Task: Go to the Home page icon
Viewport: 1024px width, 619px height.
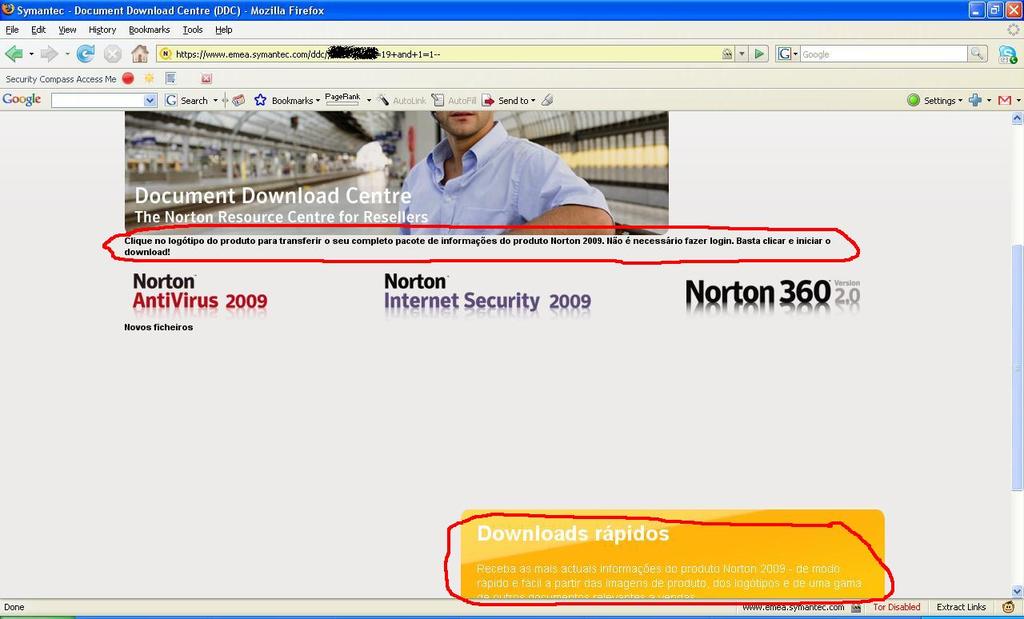Action: tap(140, 54)
